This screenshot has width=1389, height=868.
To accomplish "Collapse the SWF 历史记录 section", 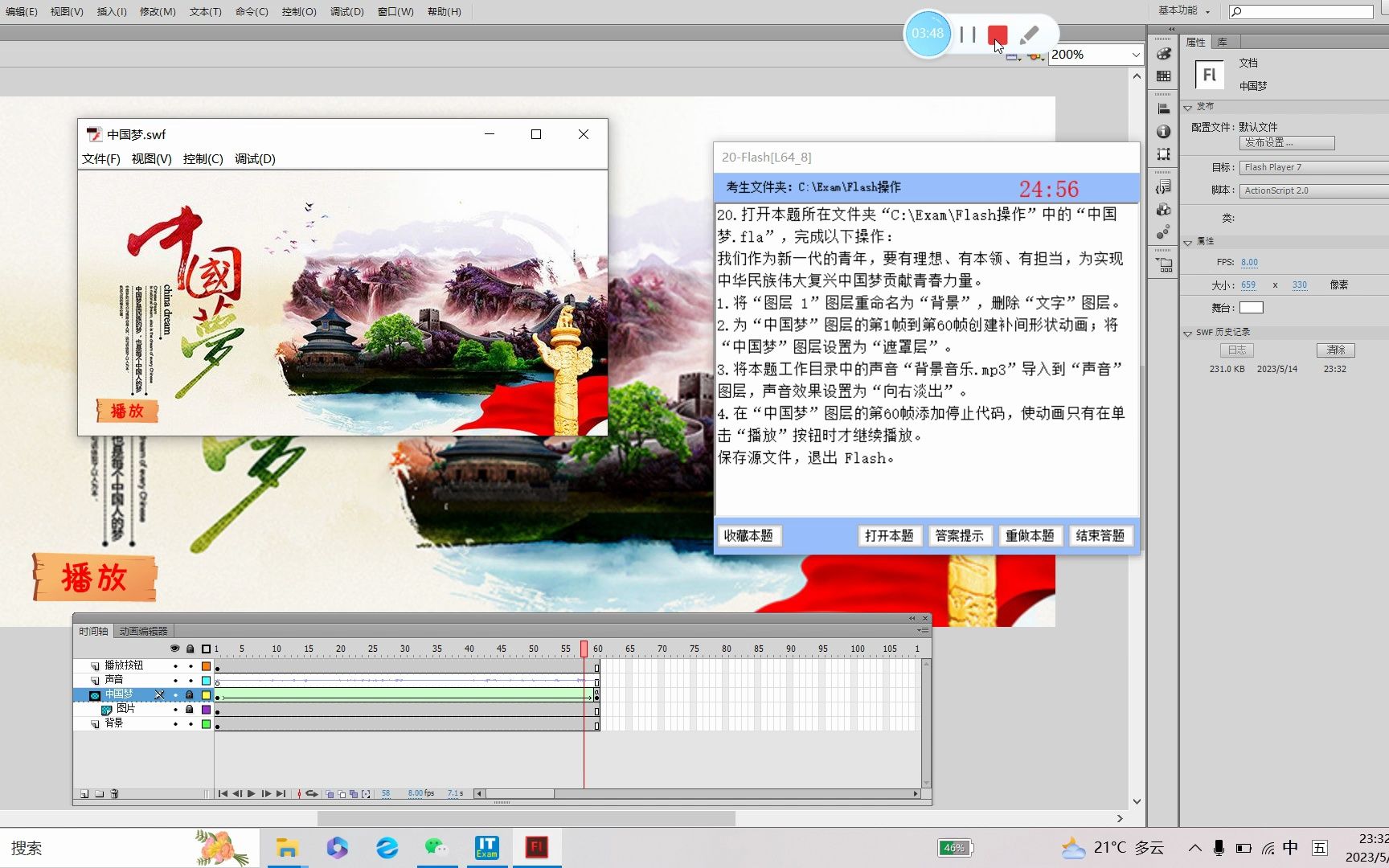I will pos(1188,333).
